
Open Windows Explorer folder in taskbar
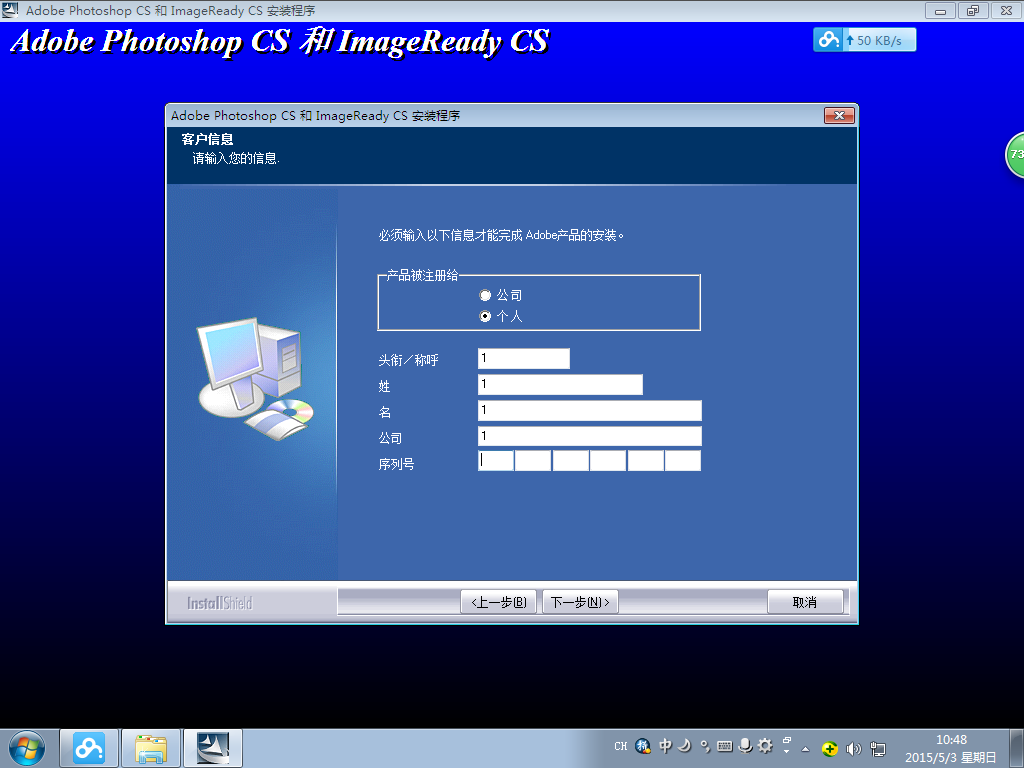151,748
